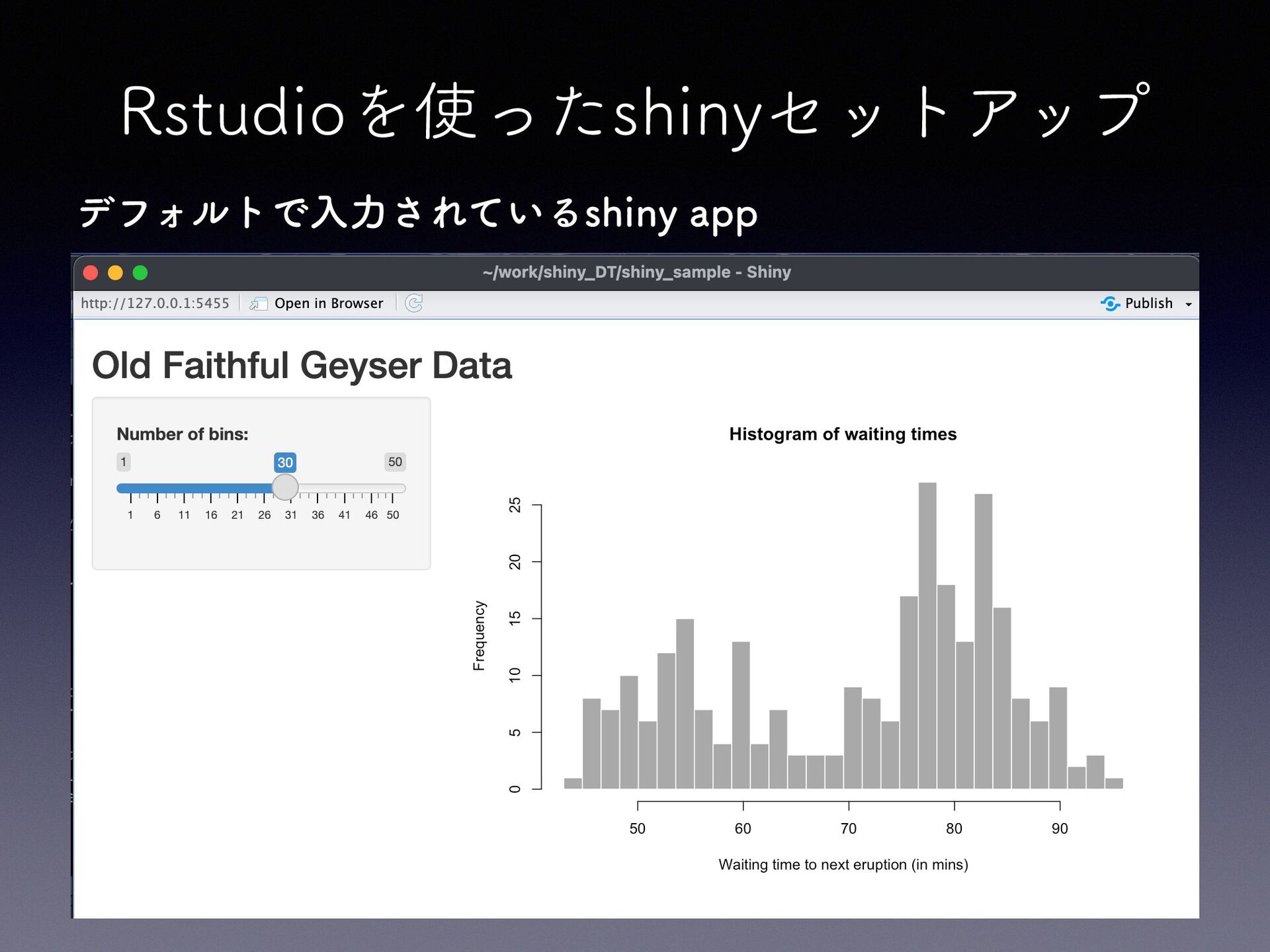The width and height of the screenshot is (1270, 952).
Task: Click the Open in Browser window icon
Action: [259, 303]
